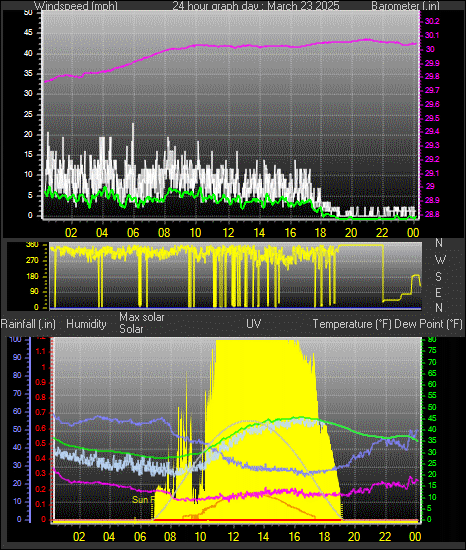Click the "Humidity" legend label
Screen dimensions: 466x550
click(86, 324)
